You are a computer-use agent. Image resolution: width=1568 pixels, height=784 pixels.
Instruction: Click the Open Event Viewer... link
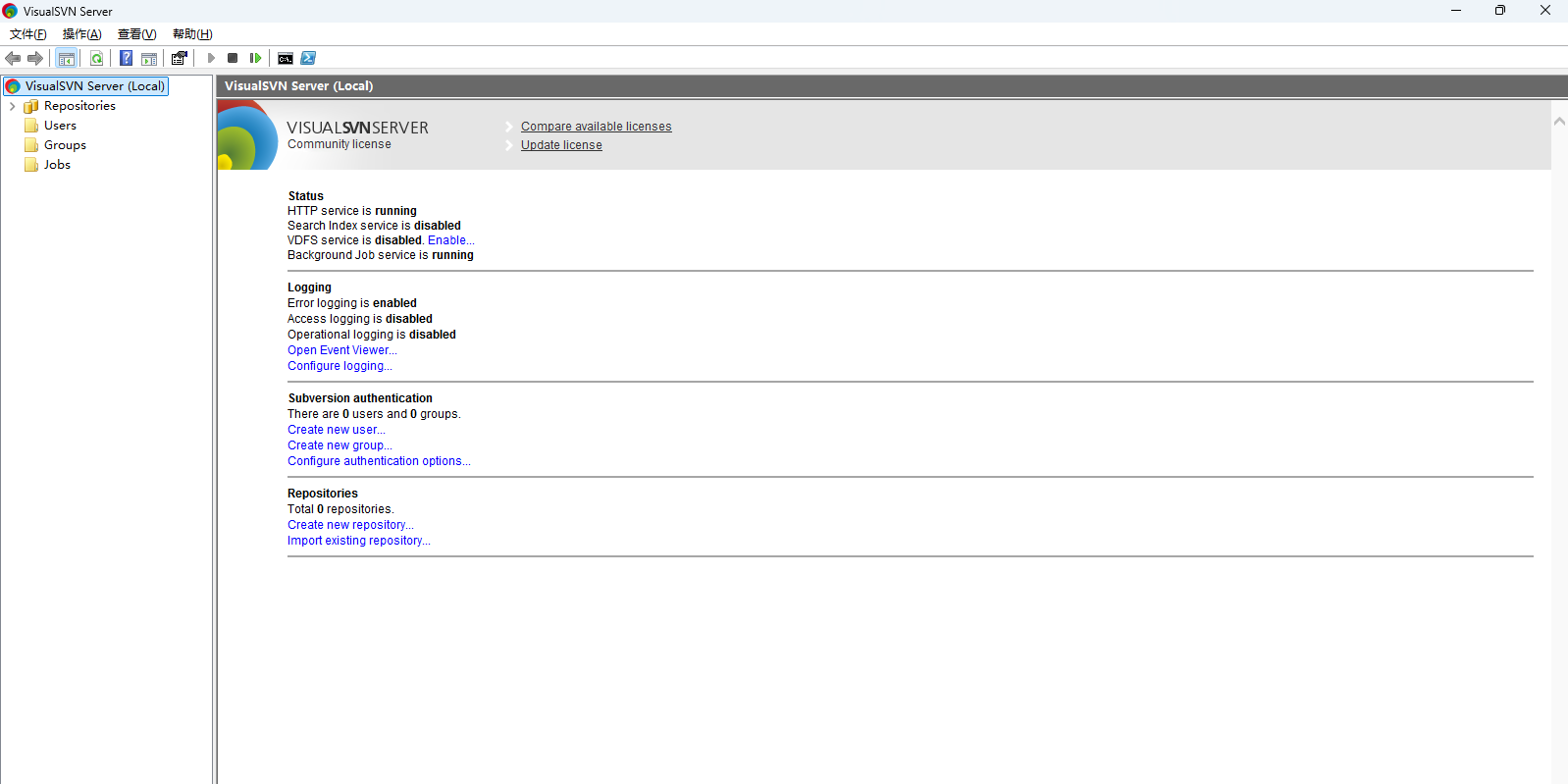coord(342,350)
